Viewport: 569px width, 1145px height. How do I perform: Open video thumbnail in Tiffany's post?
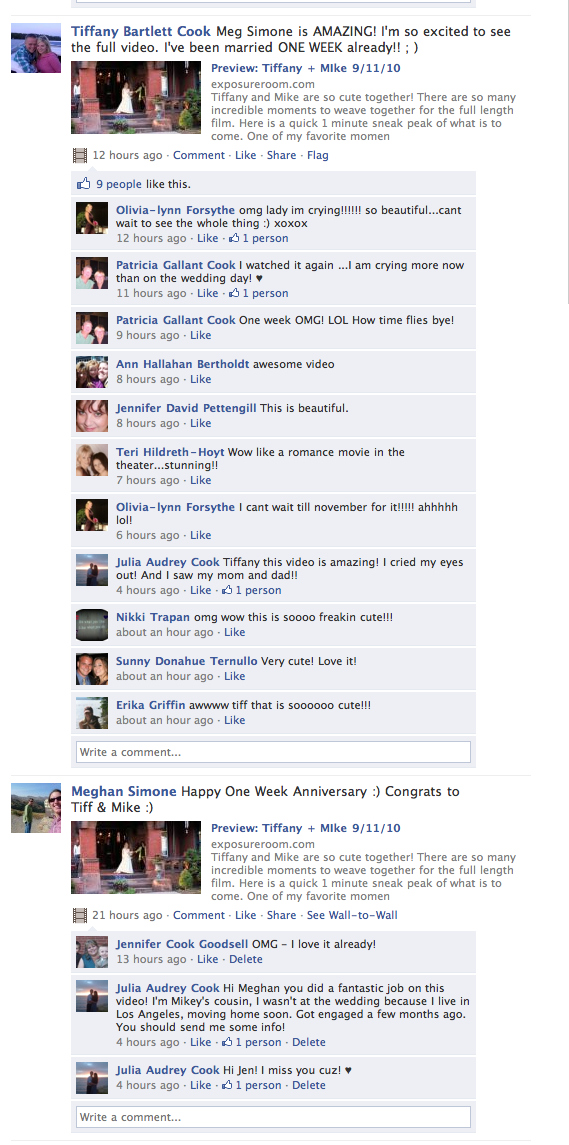pyautogui.click(x=136, y=97)
